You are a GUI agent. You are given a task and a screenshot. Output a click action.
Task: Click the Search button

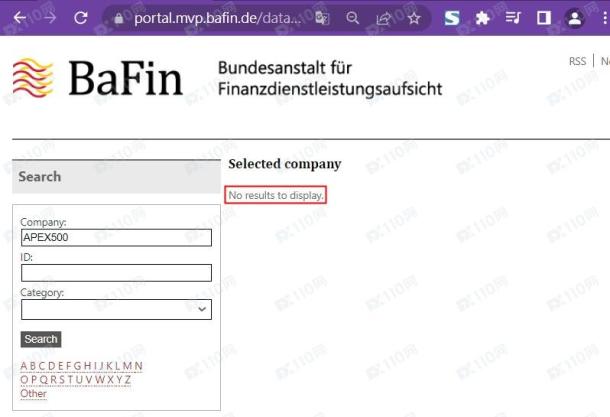pyautogui.click(x=41, y=339)
